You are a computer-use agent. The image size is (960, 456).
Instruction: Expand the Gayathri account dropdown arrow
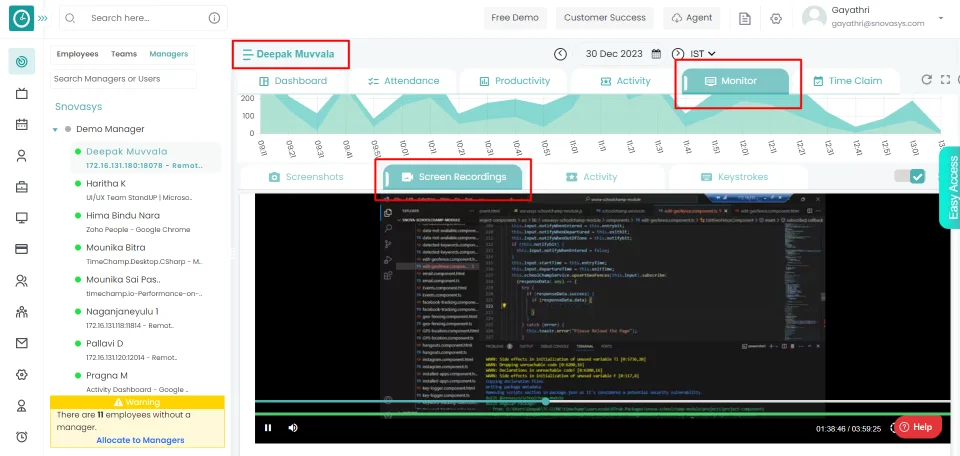(941, 18)
